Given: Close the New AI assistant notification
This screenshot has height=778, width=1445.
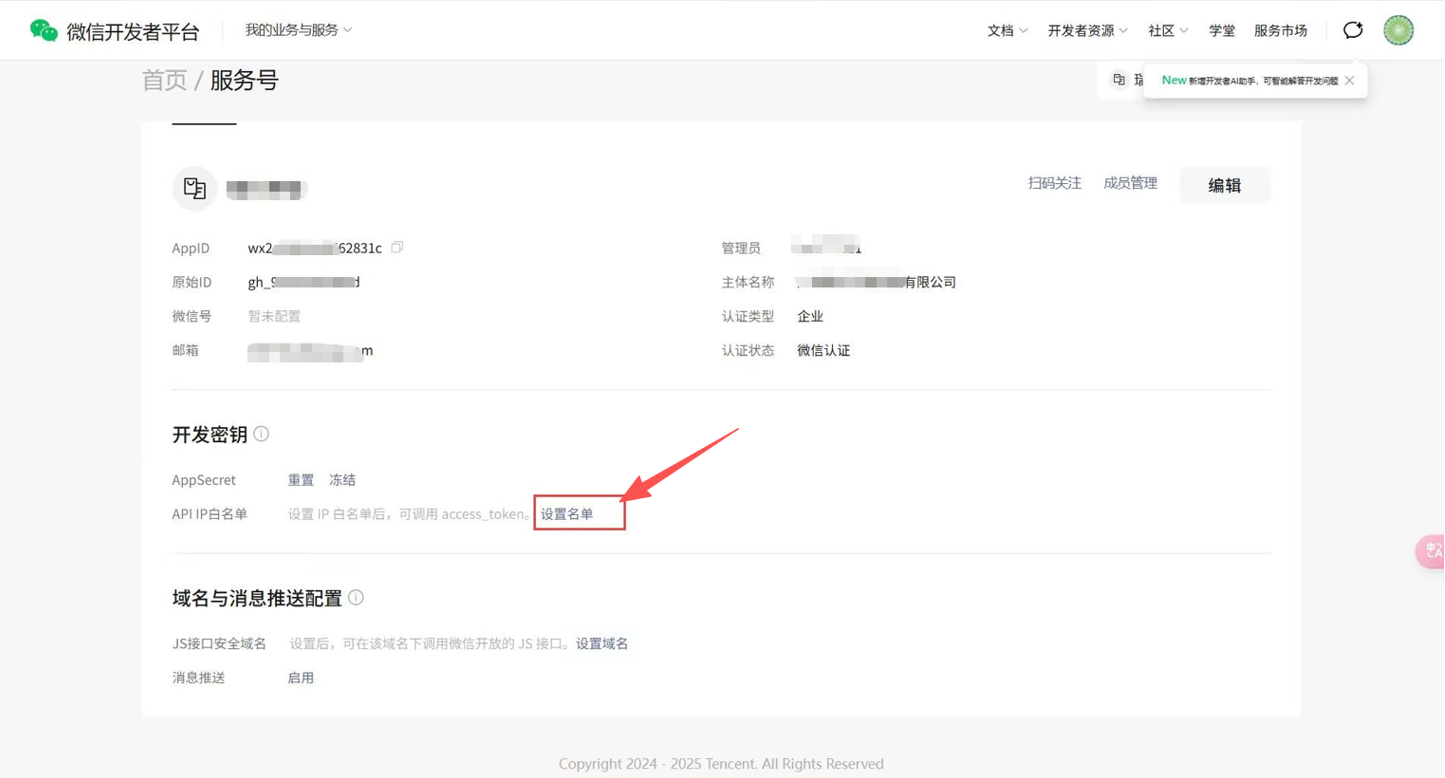Looking at the screenshot, I should pos(1349,81).
